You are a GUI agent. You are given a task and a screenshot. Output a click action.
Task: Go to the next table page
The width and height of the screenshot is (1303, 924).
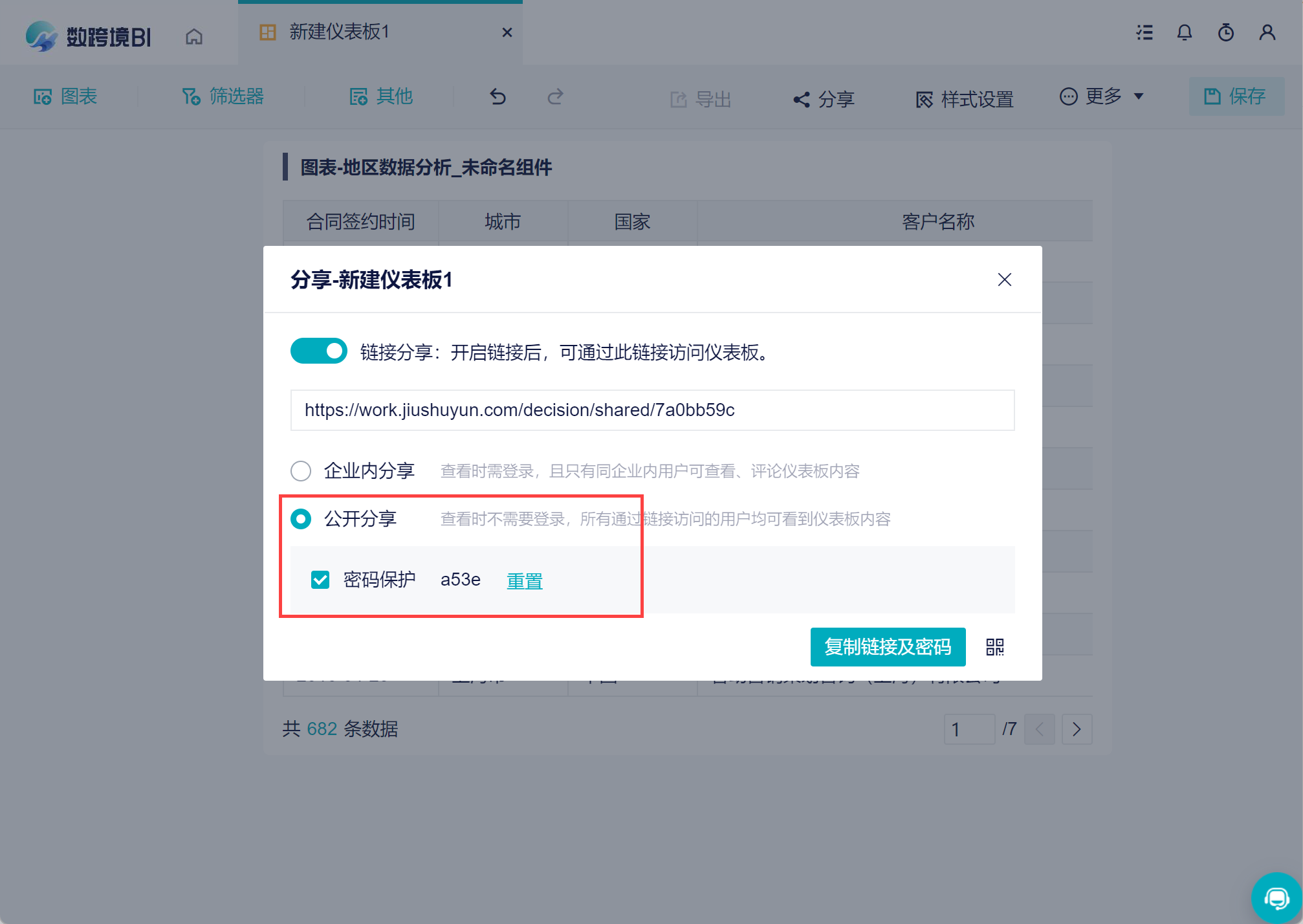click(x=1077, y=729)
